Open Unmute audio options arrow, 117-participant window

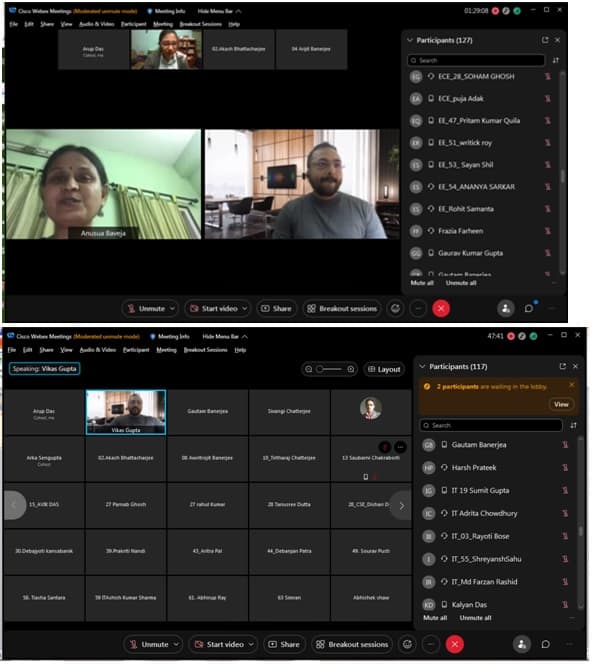pyautogui.click(x=176, y=645)
